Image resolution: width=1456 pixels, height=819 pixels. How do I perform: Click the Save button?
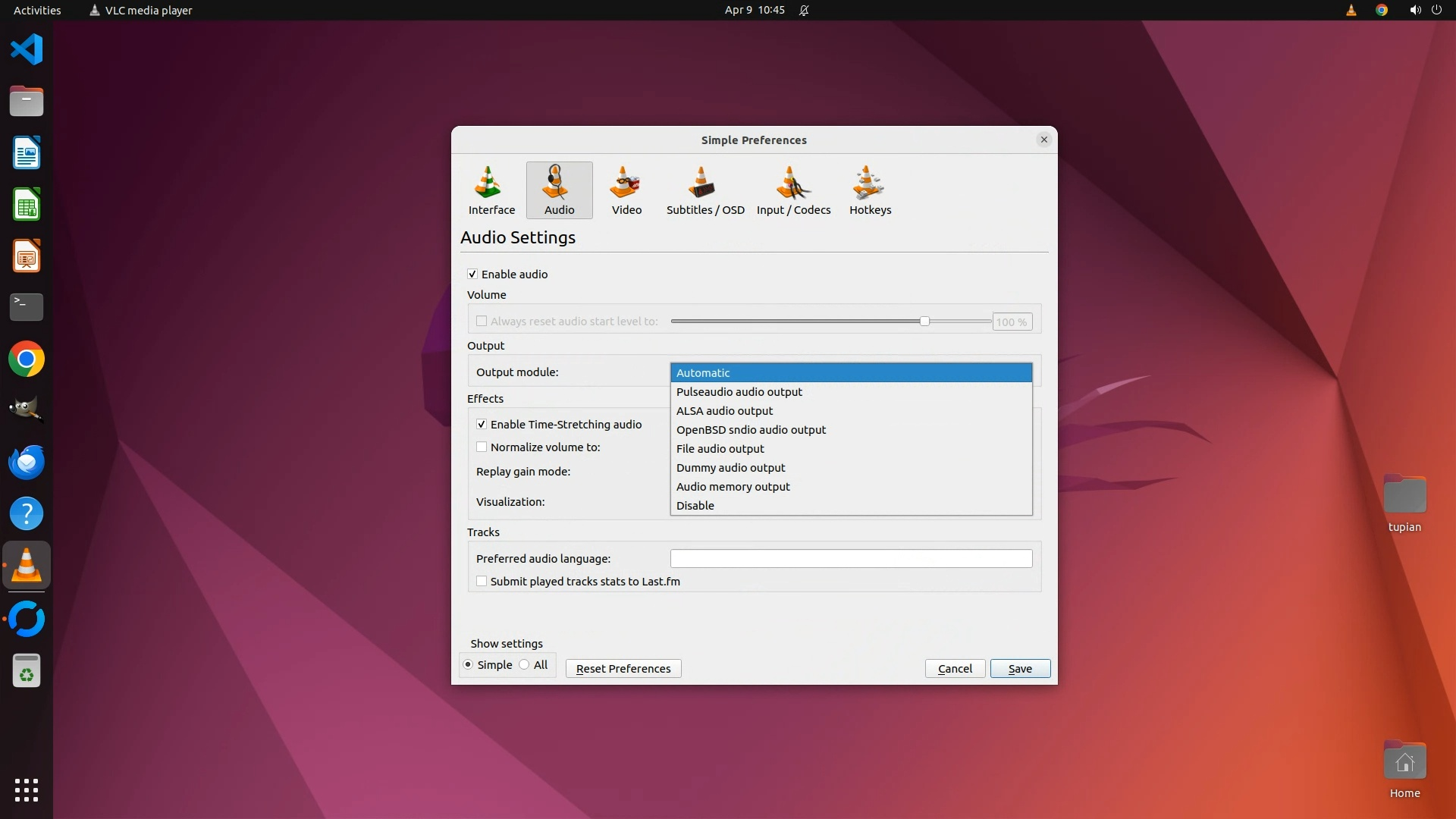pos(1020,669)
